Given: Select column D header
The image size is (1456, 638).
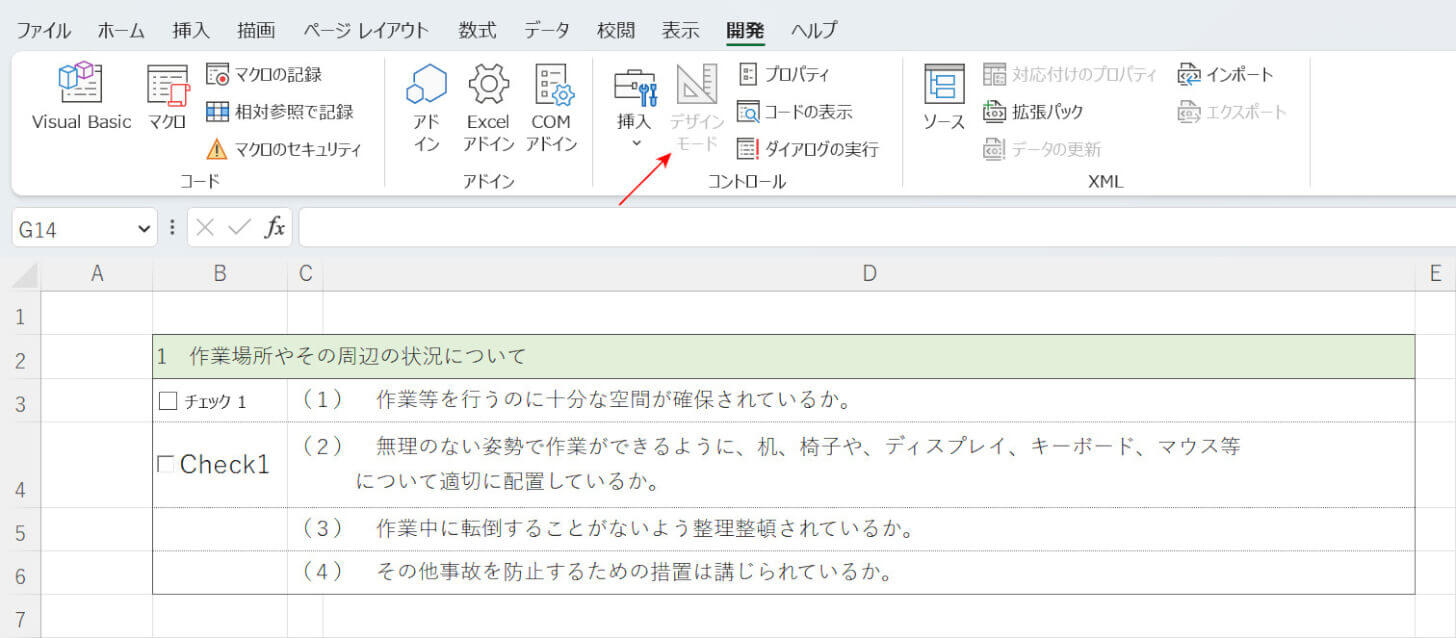Looking at the screenshot, I should click(x=868, y=273).
